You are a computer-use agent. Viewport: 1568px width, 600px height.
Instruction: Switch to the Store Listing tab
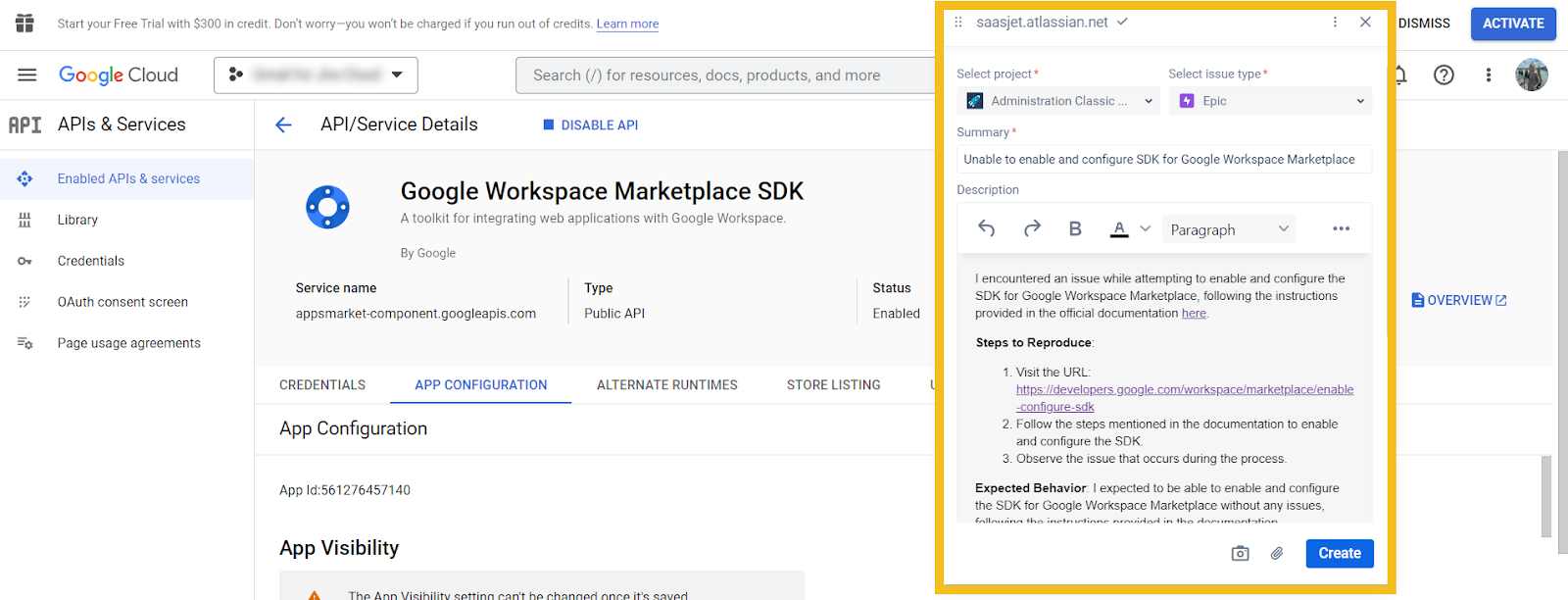[833, 385]
